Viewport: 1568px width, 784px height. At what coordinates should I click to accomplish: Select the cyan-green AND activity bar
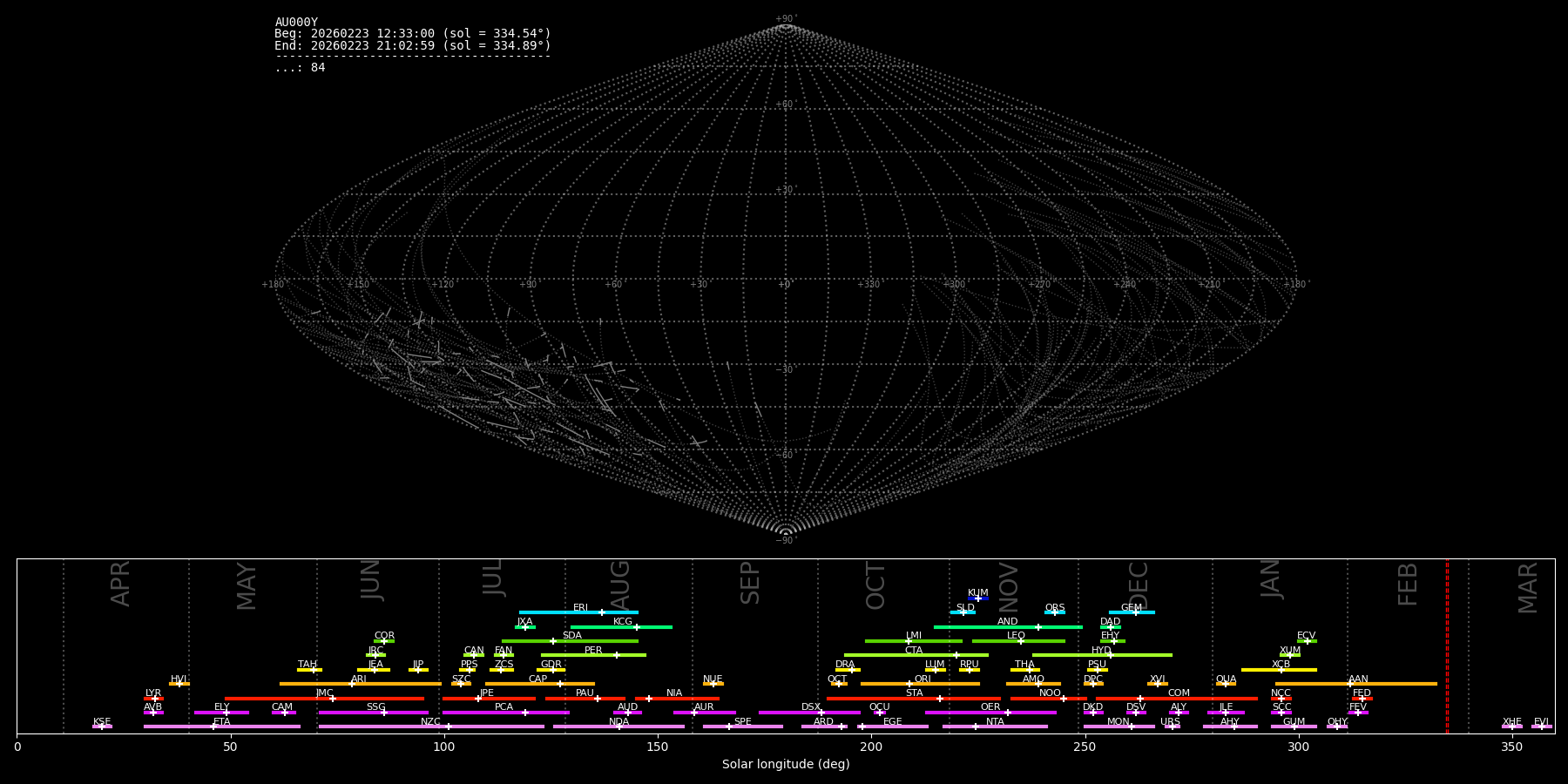point(1008,627)
